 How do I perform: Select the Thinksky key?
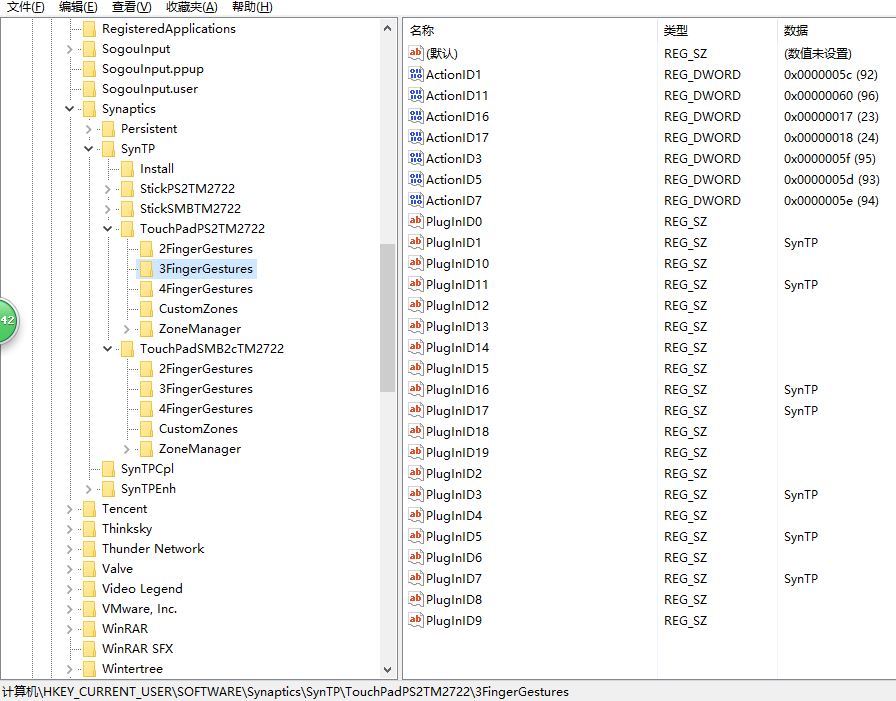pos(127,529)
